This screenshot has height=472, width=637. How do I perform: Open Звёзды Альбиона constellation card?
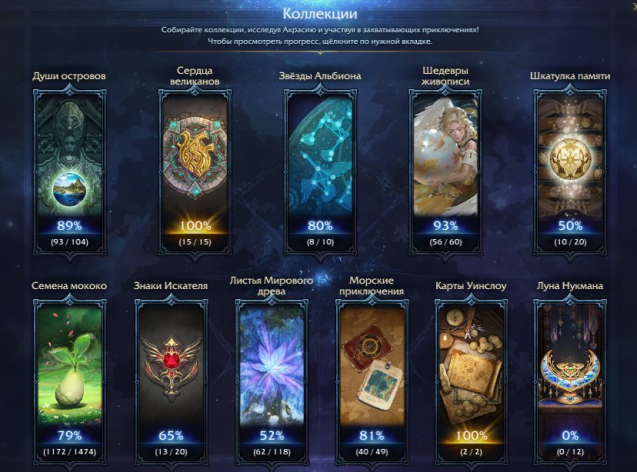click(320, 171)
